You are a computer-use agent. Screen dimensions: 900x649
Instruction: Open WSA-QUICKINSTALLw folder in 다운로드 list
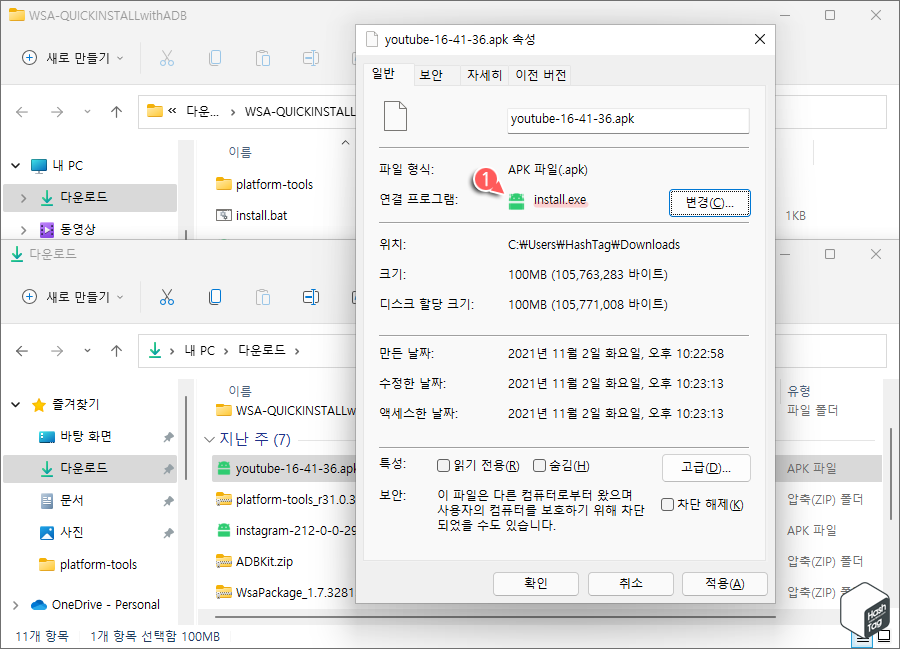(285, 411)
